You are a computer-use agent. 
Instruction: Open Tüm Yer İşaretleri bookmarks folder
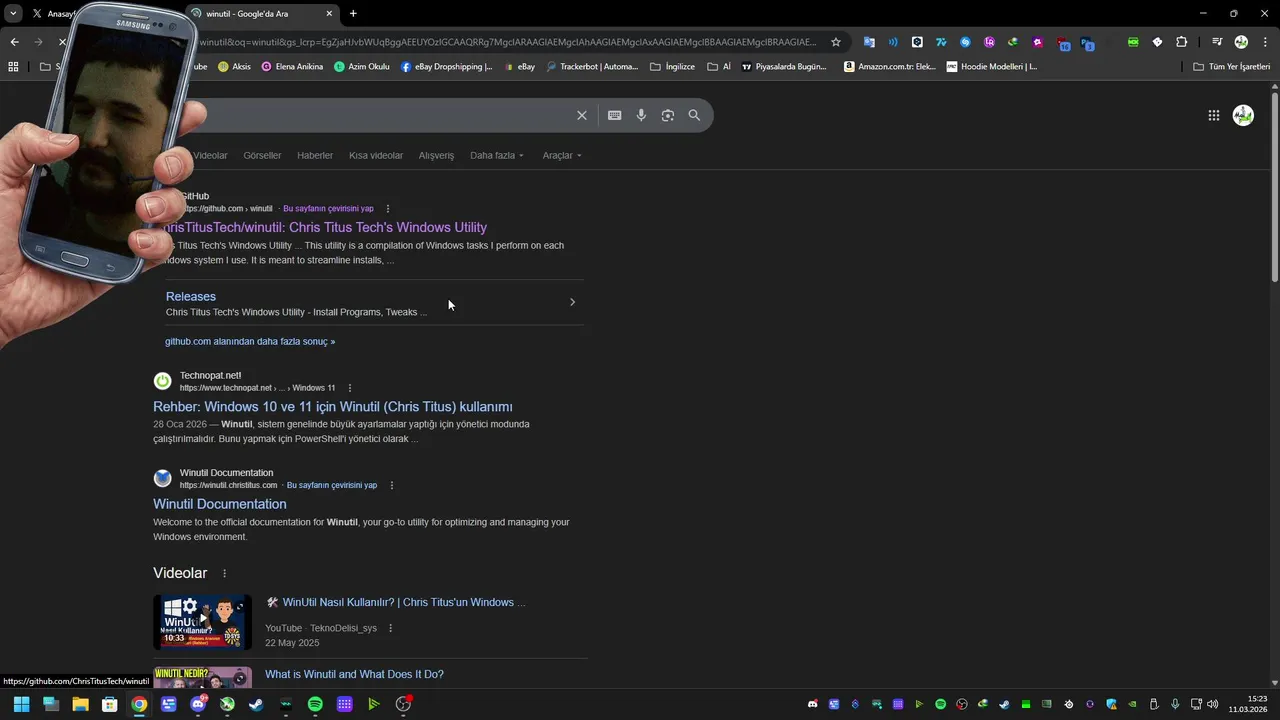pyautogui.click(x=1232, y=67)
